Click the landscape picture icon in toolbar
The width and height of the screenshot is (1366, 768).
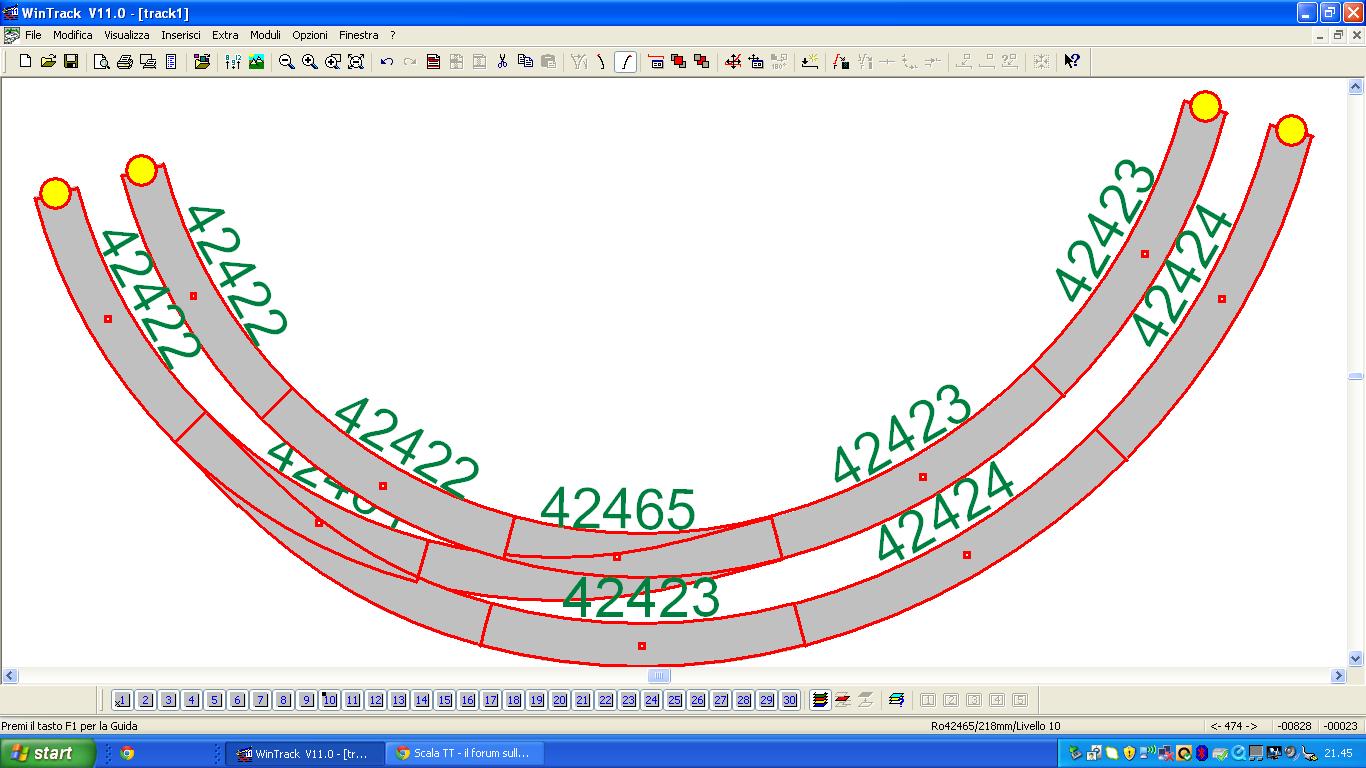257,61
